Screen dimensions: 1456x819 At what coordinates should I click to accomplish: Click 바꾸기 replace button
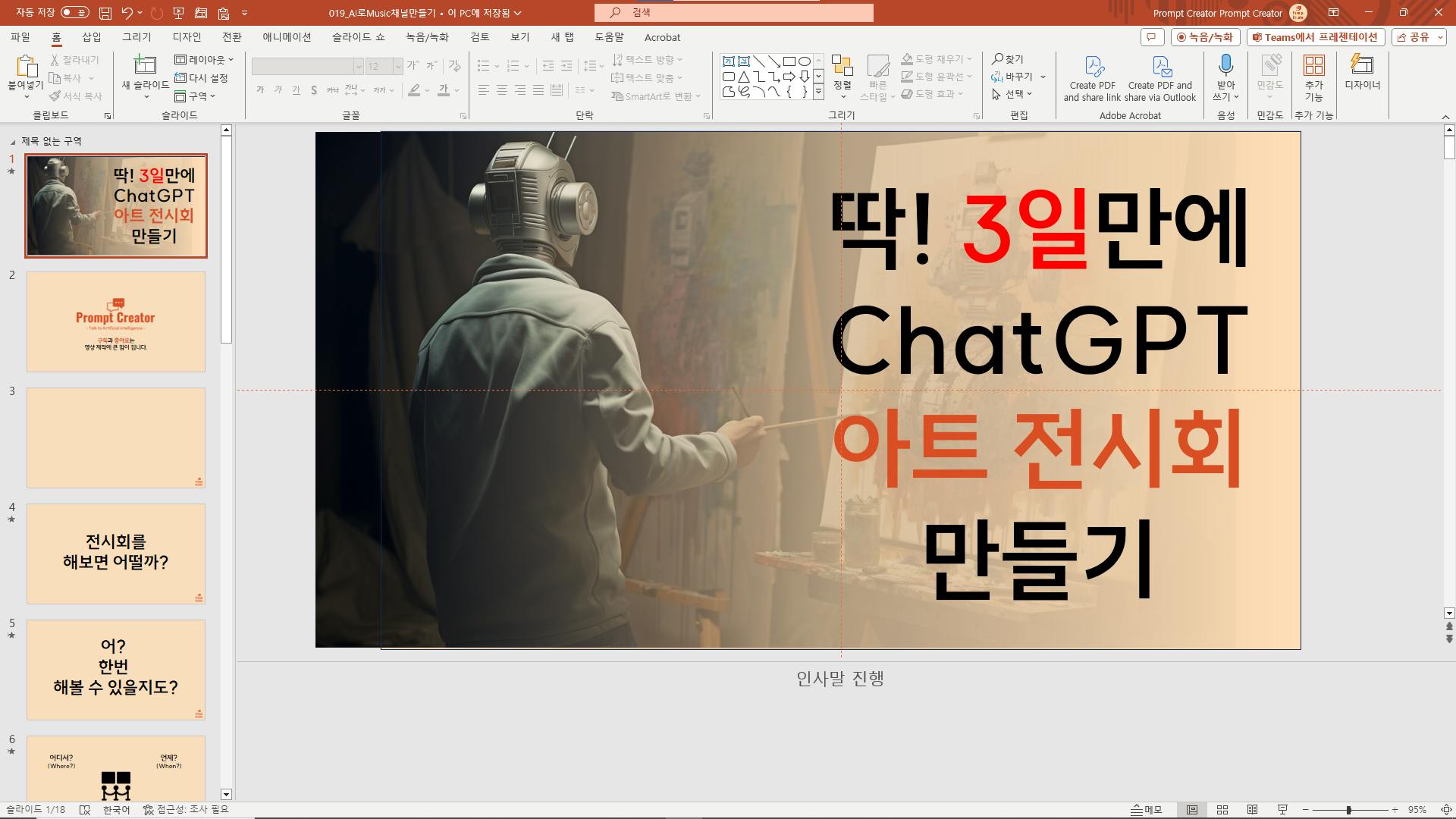[x=1012, y=77]
